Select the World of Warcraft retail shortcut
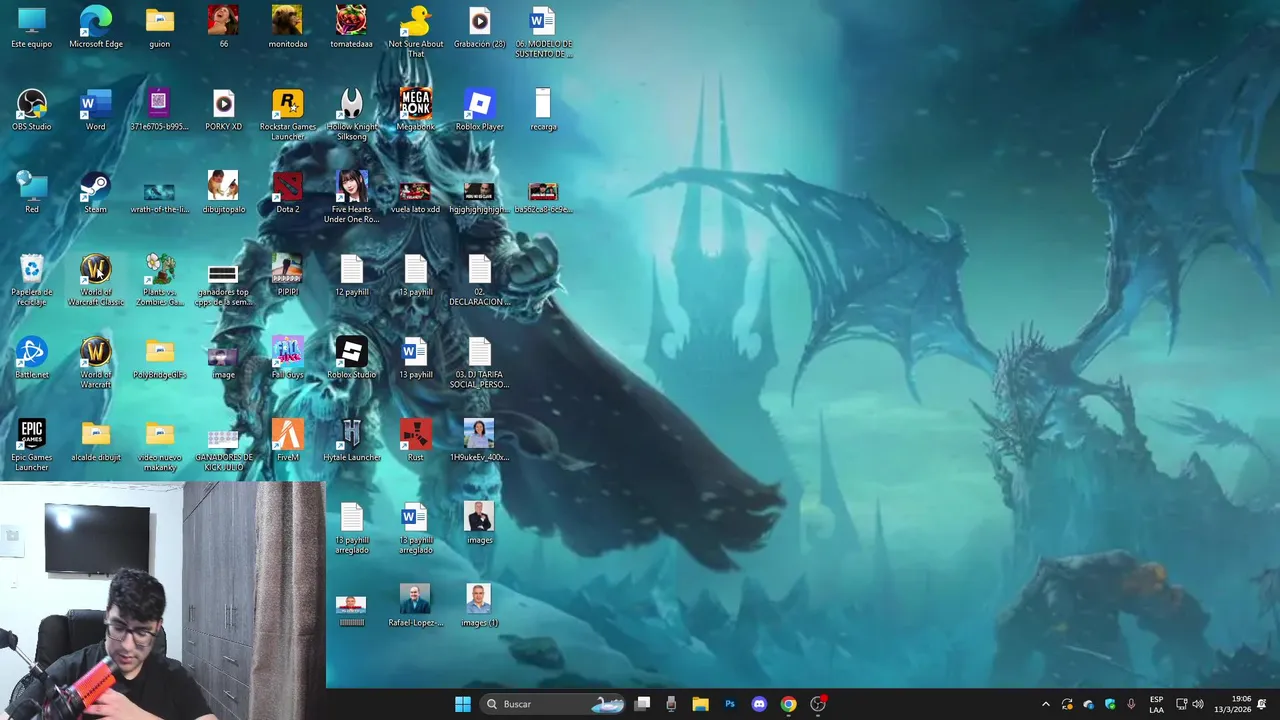Image resolution: width=1280 pixels, height=720 pixels. pos(96,363)
